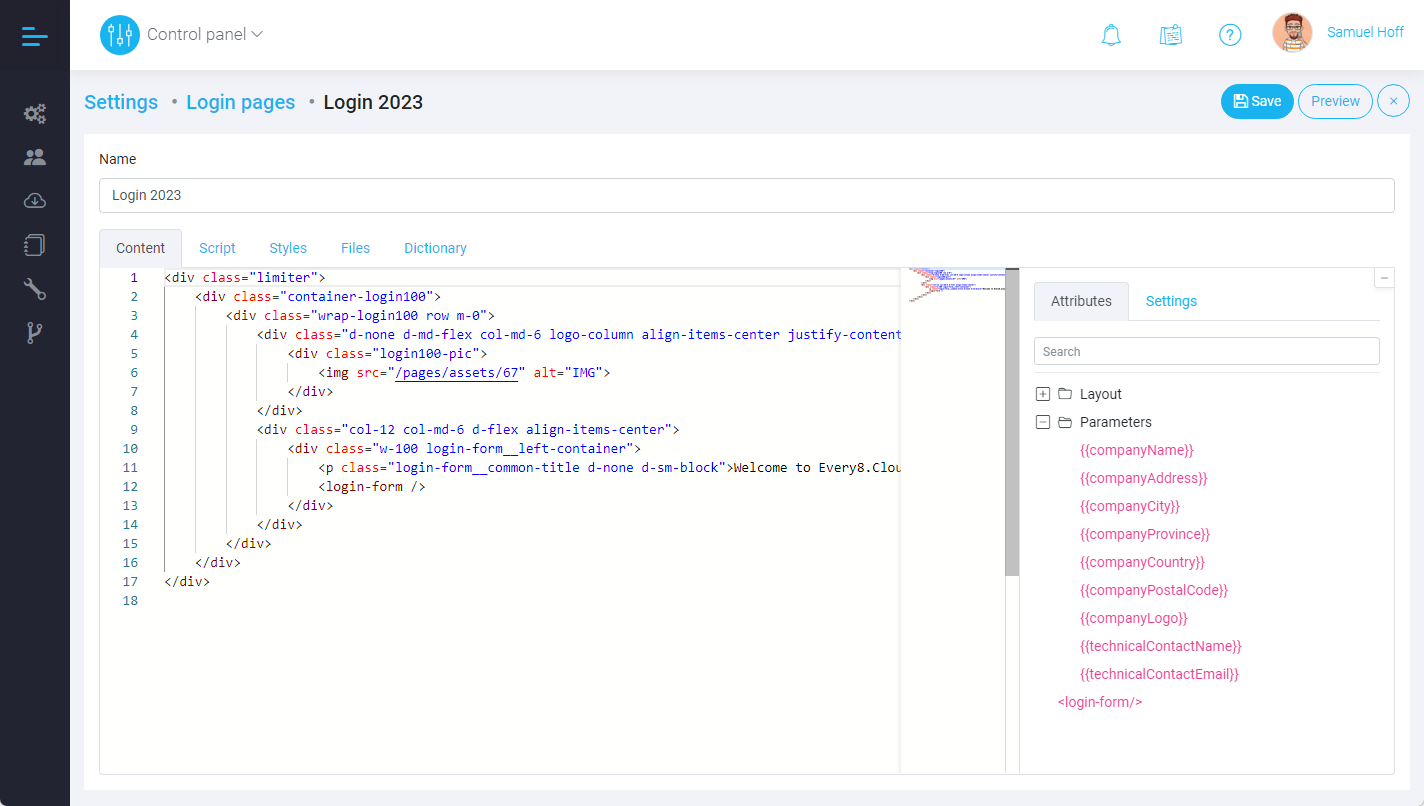Open the git branch sidebar icon
The height and width of the screenshot is (806, 1424).
(x=35, y=334)
